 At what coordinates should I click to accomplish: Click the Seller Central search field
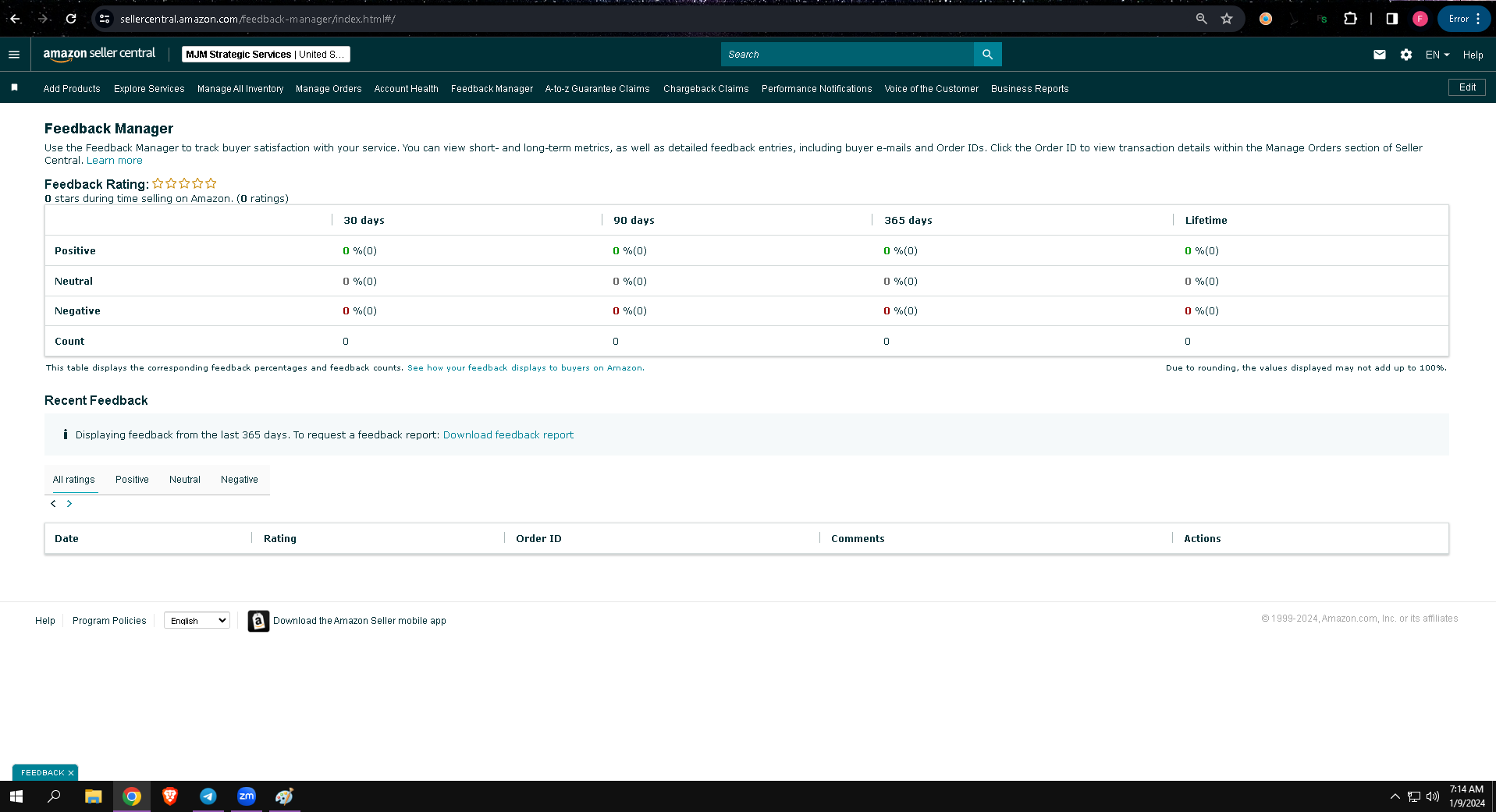point(847,55)
